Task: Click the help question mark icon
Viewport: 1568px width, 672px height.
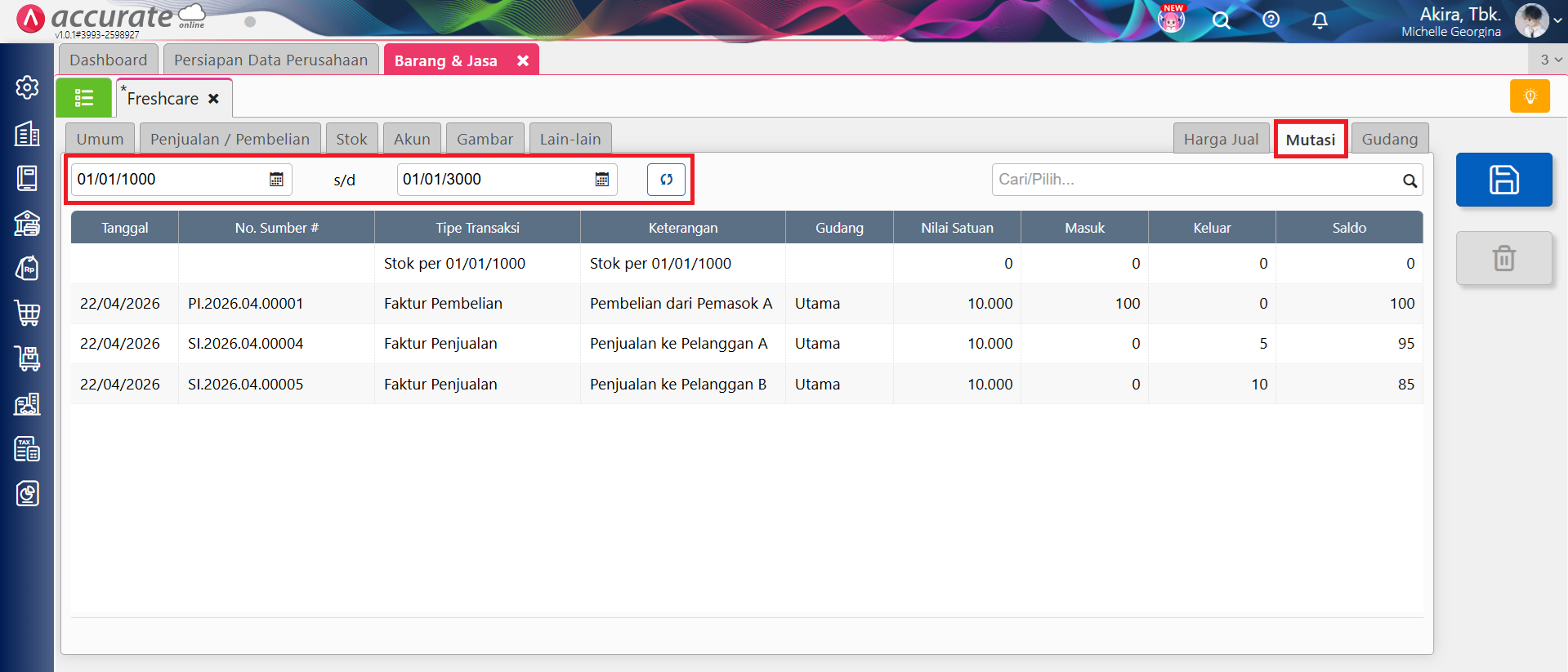Action: 1271,20
